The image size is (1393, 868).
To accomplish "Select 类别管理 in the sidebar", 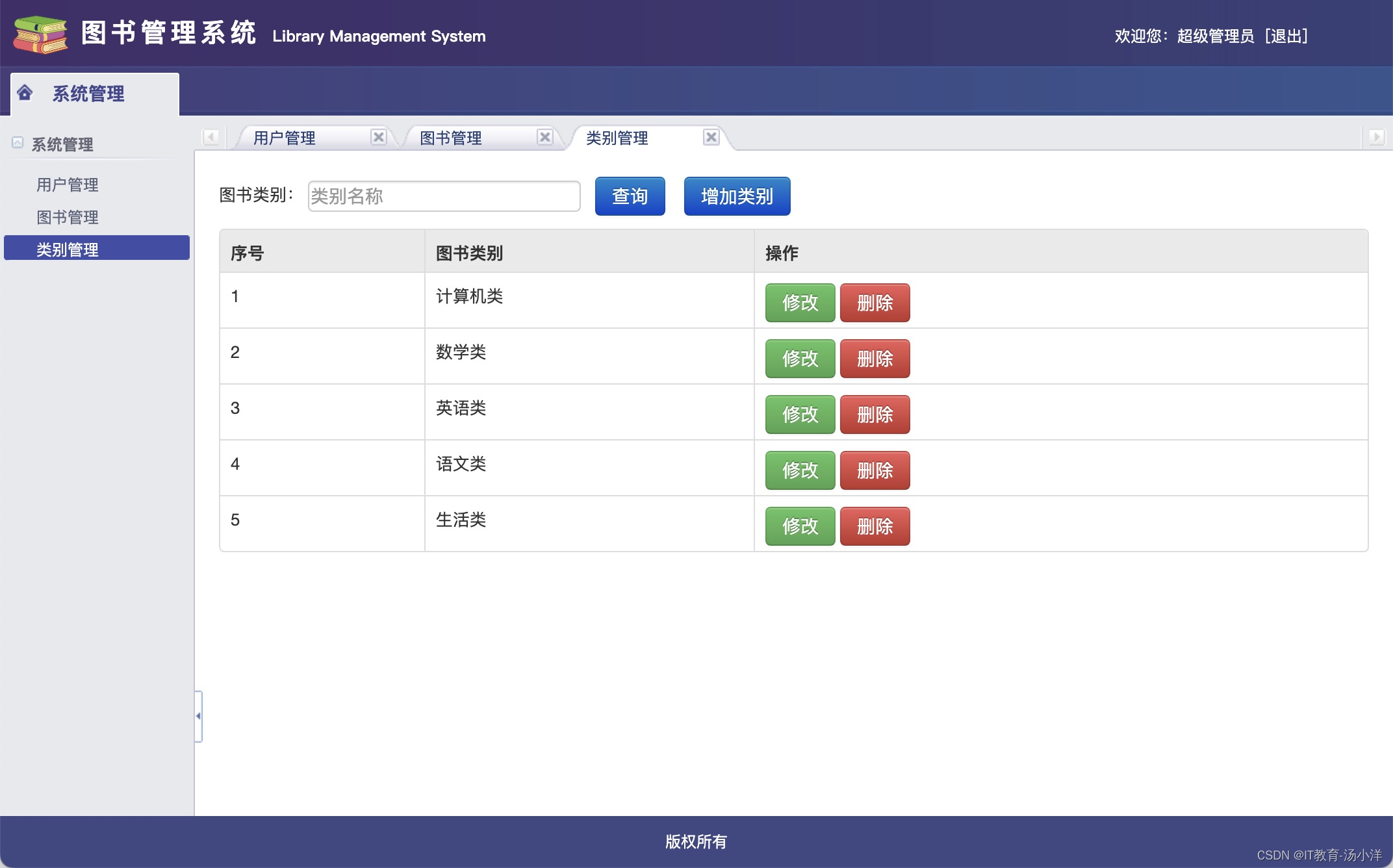I will (x=97, y=248).
